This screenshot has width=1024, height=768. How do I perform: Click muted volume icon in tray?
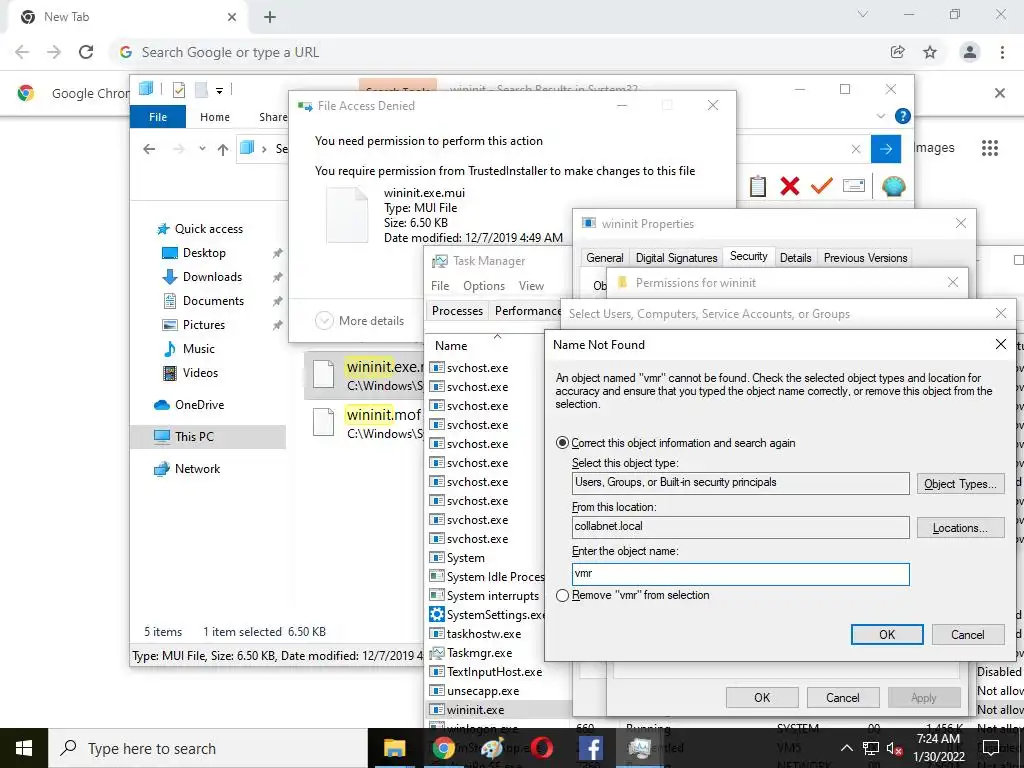point(894,748)
